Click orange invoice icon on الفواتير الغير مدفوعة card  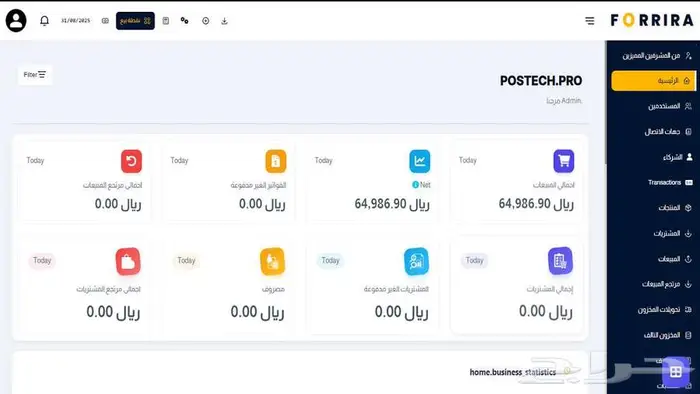(275, 161)
